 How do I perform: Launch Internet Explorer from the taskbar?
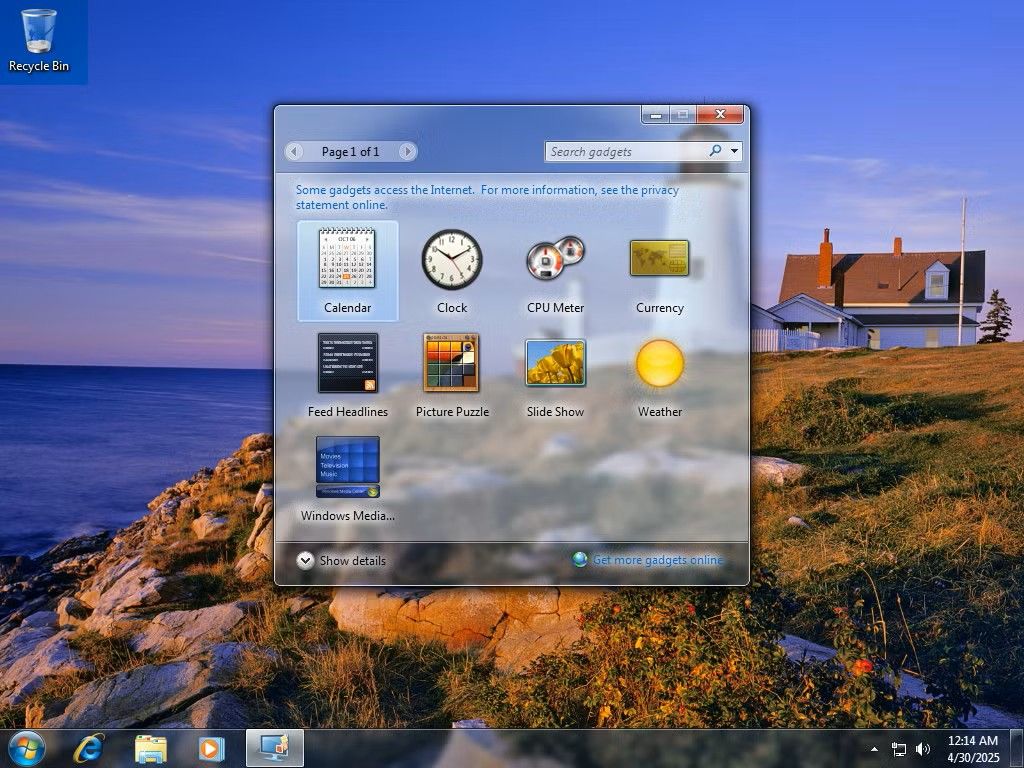pos(90,747)
